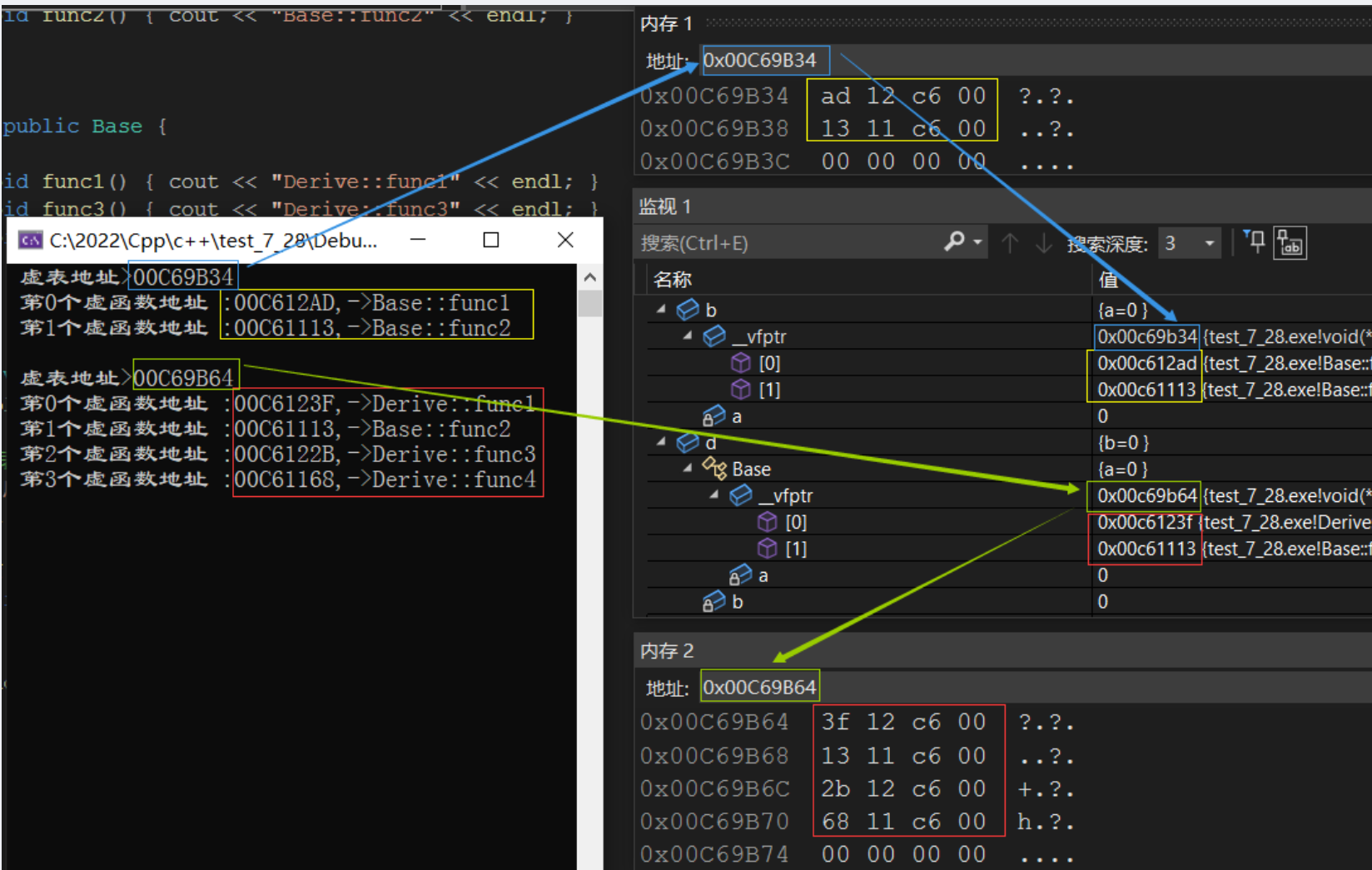
Task: Click the find next down arrow in Watch 1
Action: click(1043, 243)
